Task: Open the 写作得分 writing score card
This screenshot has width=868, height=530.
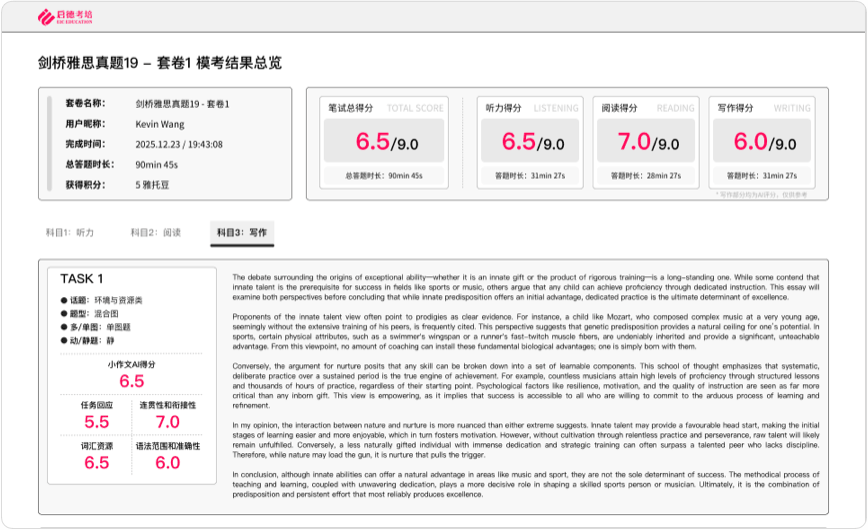Action: pos(762,143)
